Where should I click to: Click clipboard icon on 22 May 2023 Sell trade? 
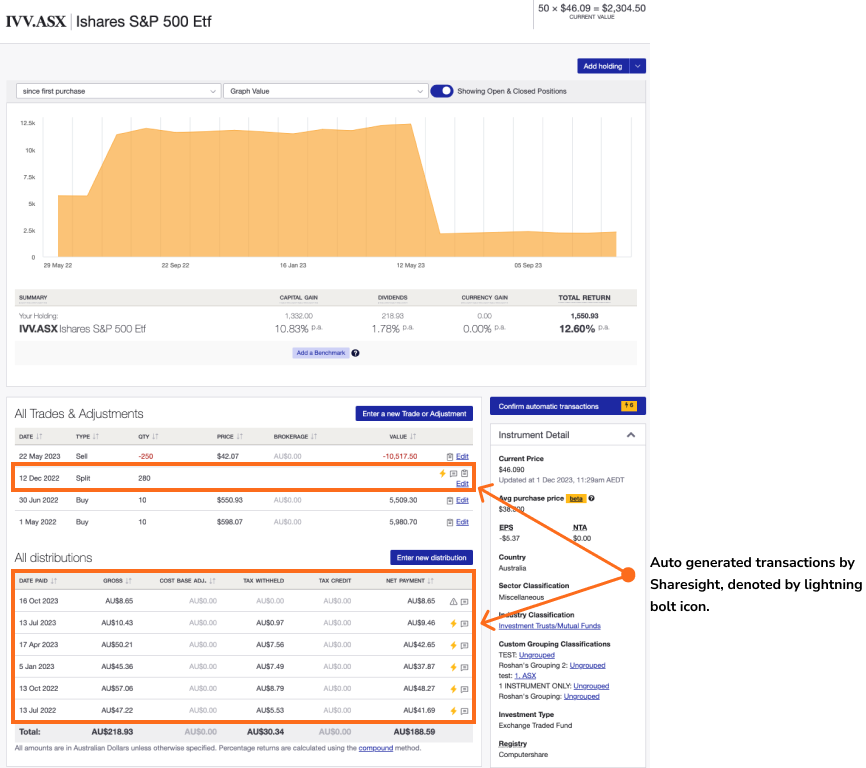coord(450,457)
